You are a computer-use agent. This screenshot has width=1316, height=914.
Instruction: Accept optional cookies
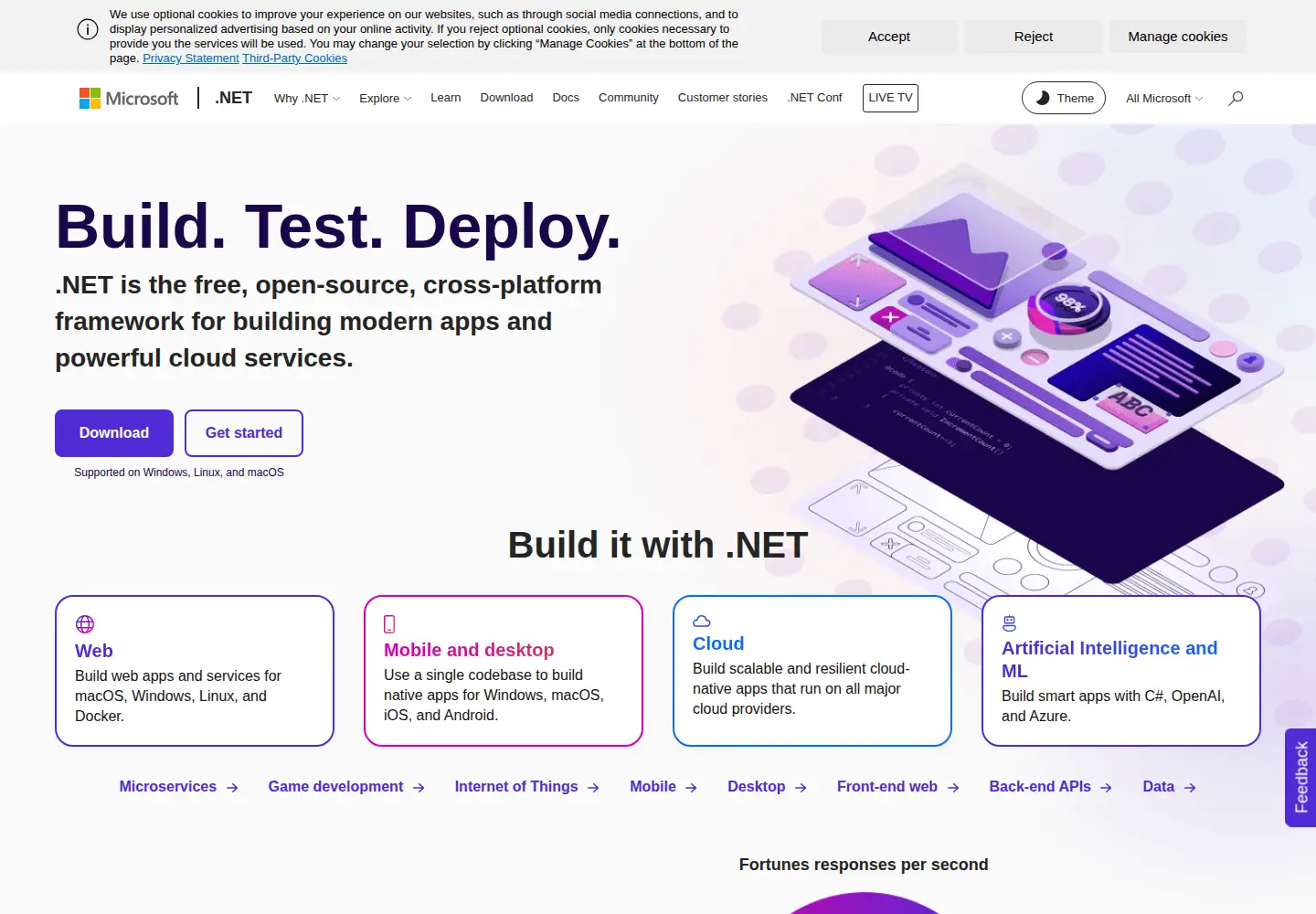coord(889,37)
